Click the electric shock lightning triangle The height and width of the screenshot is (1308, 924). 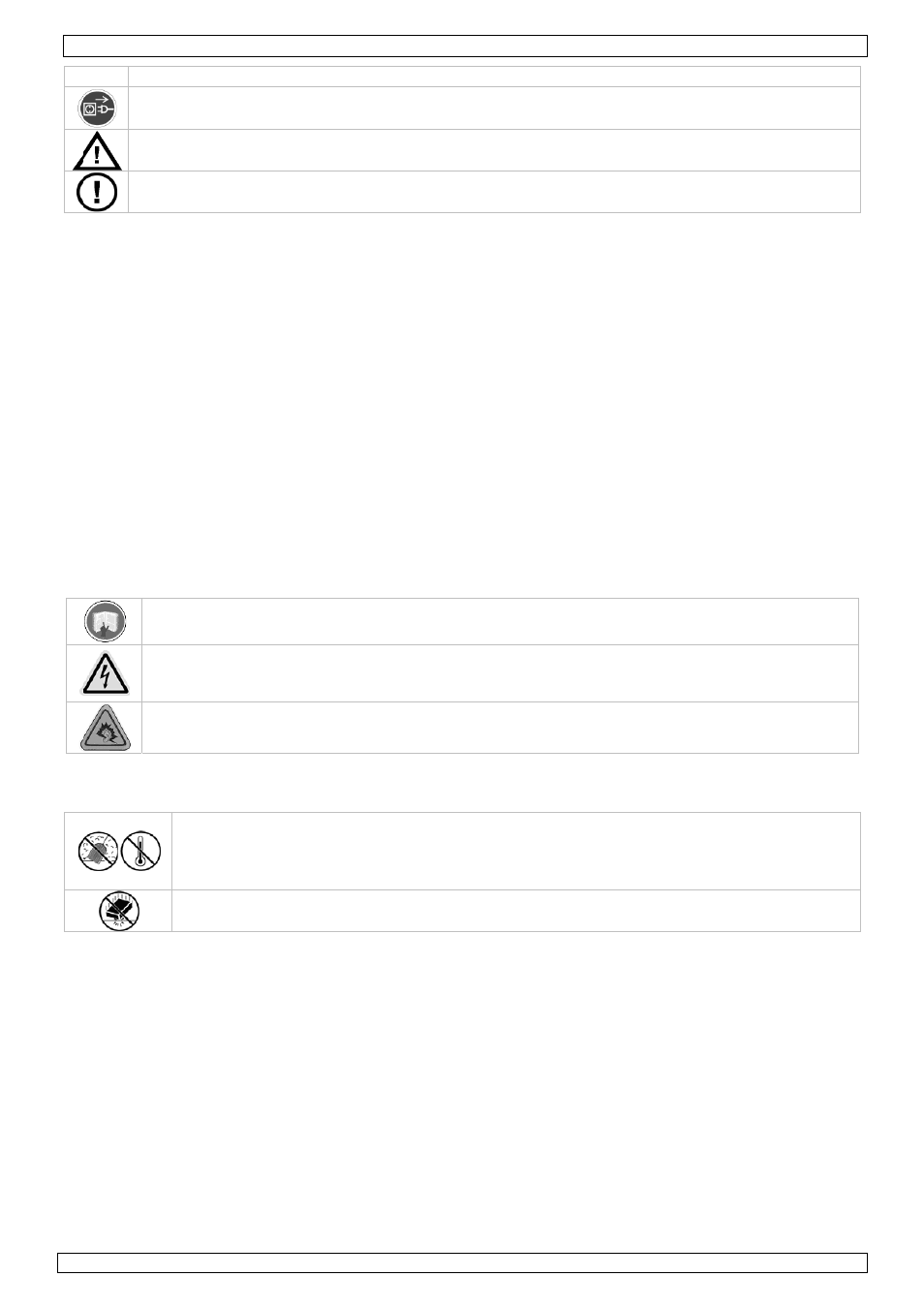105,673
